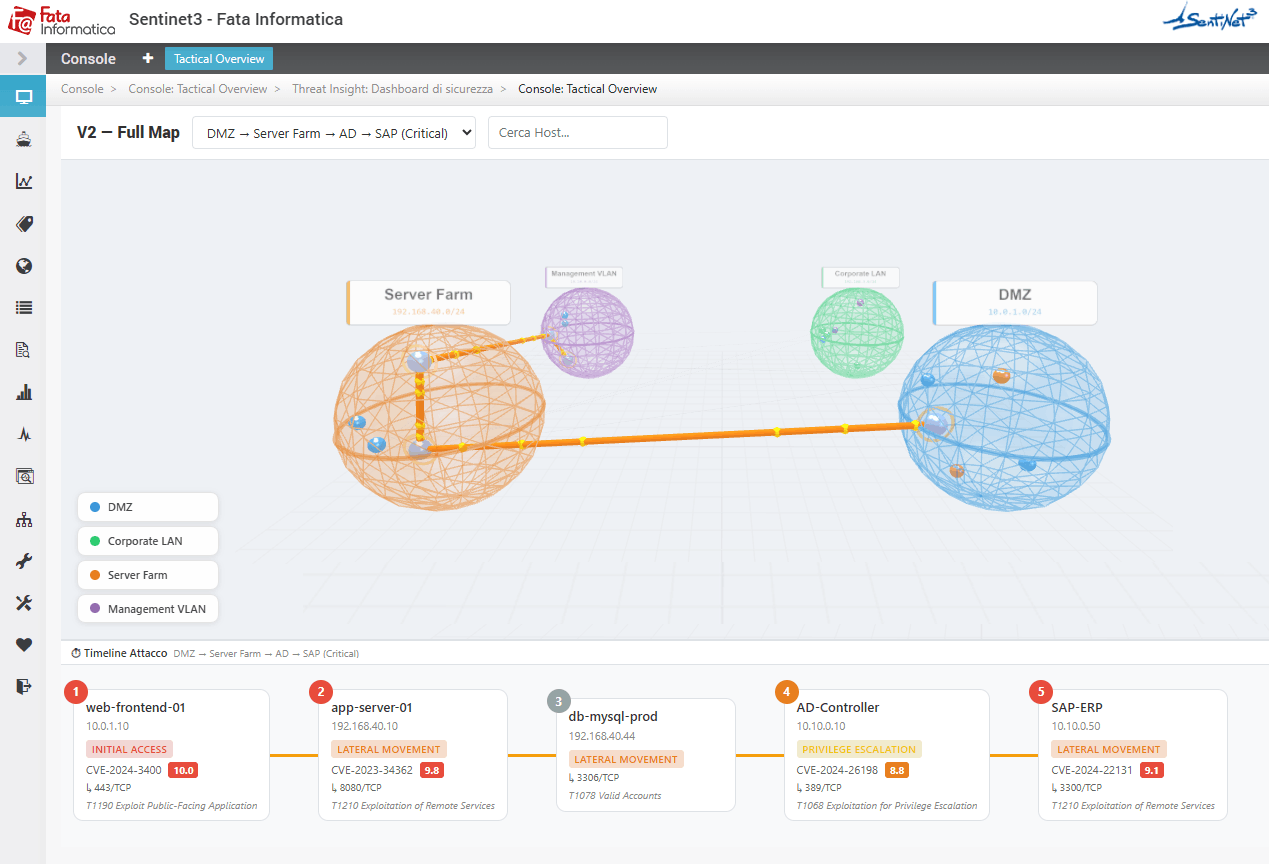
Task: Toggle DMZ legend entry
Action: pyautogui.click(x=147, y=507)
